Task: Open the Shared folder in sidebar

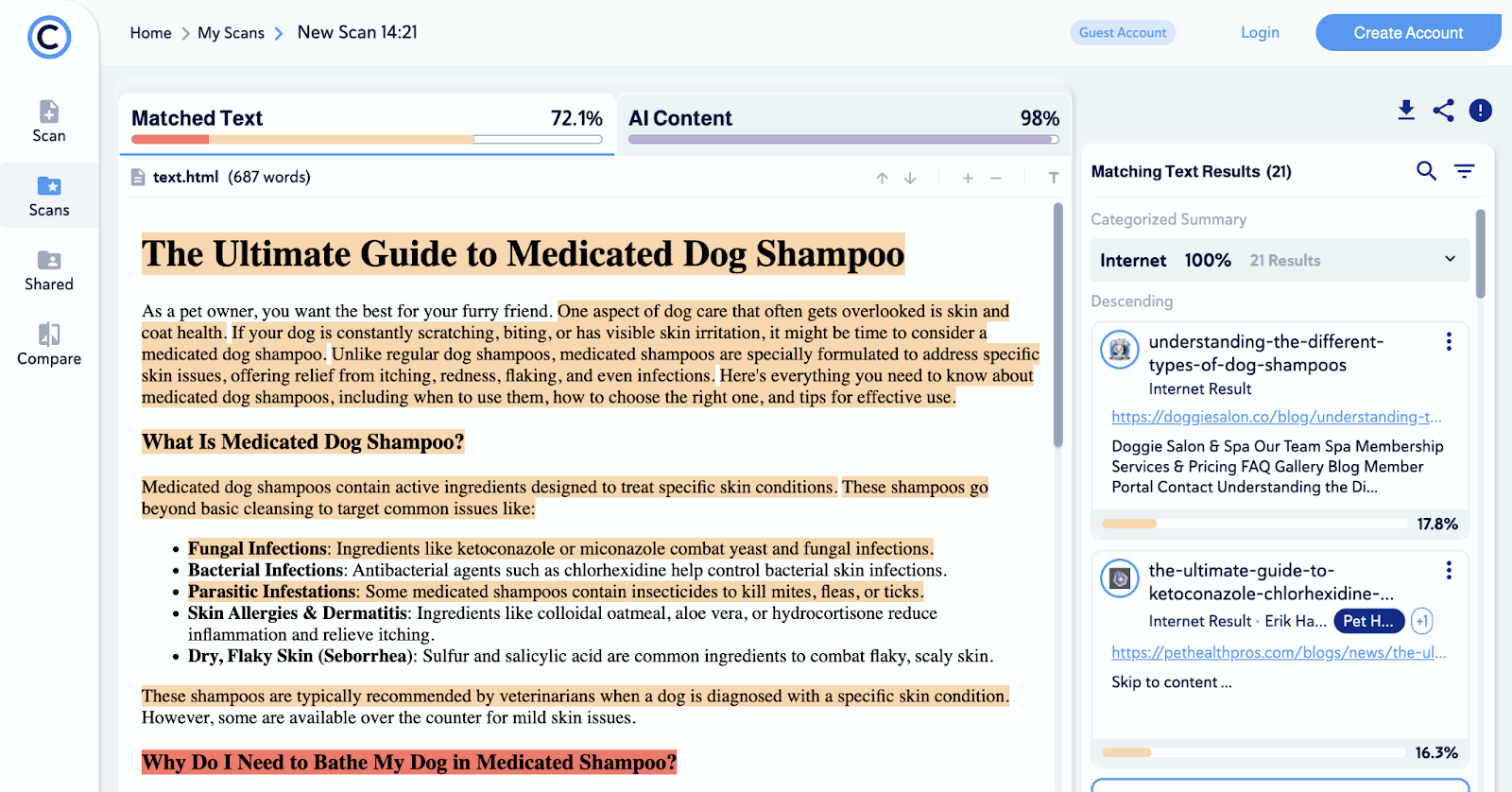Action: pos(49,270)
